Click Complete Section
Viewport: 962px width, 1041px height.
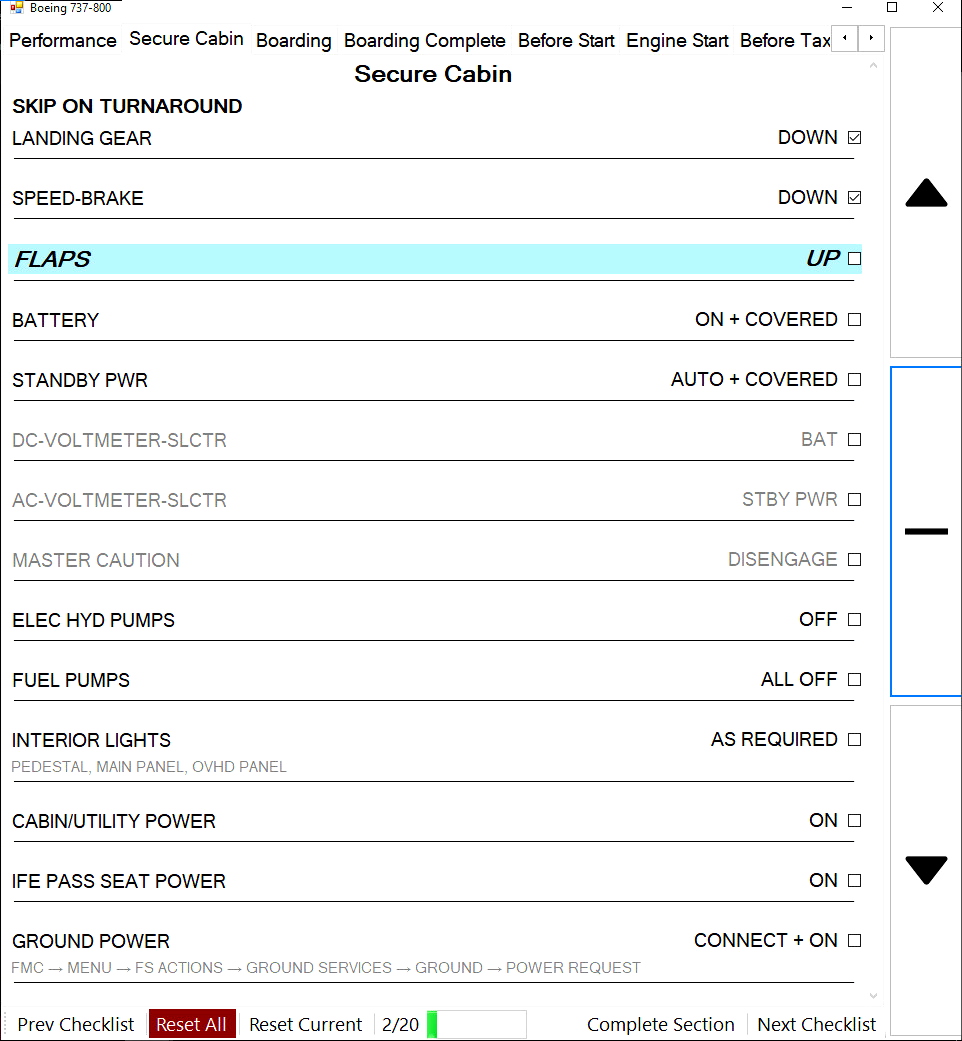[x=661, y=1024]
